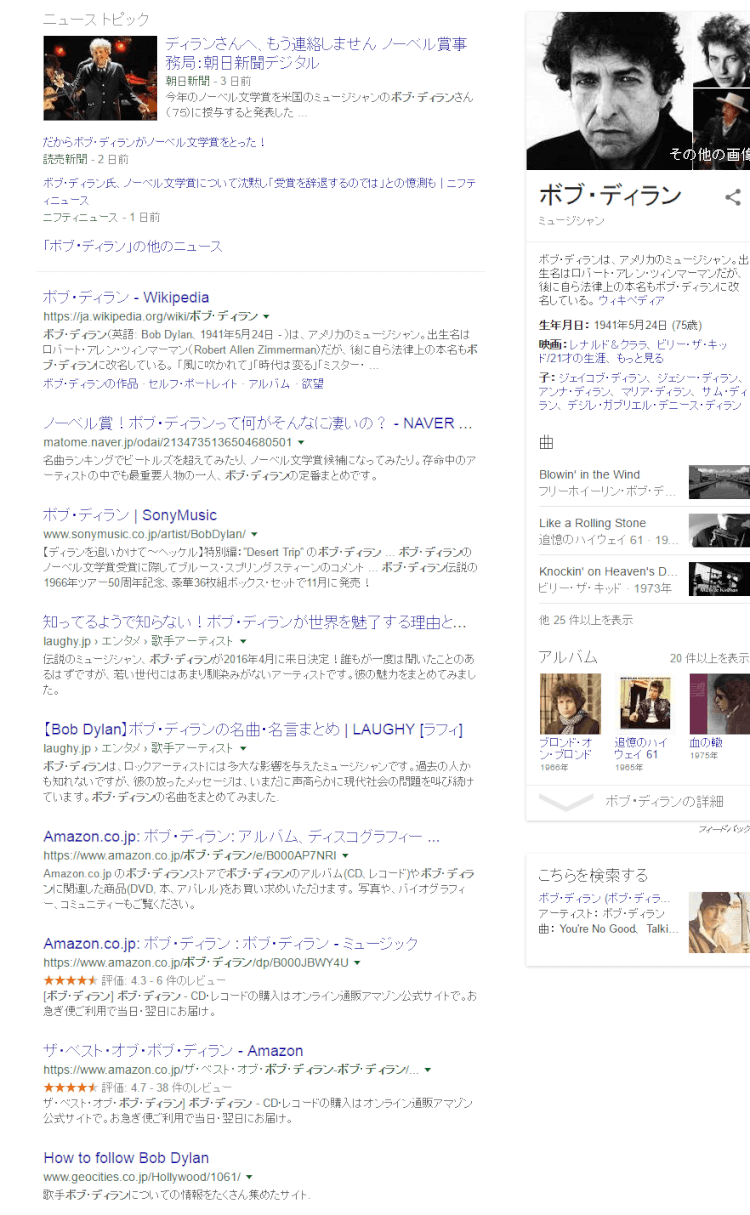Viewport: 750px width, 1215px height.
Task: Click Blowin' in the Wind song thumbnail
Action: 719,482
